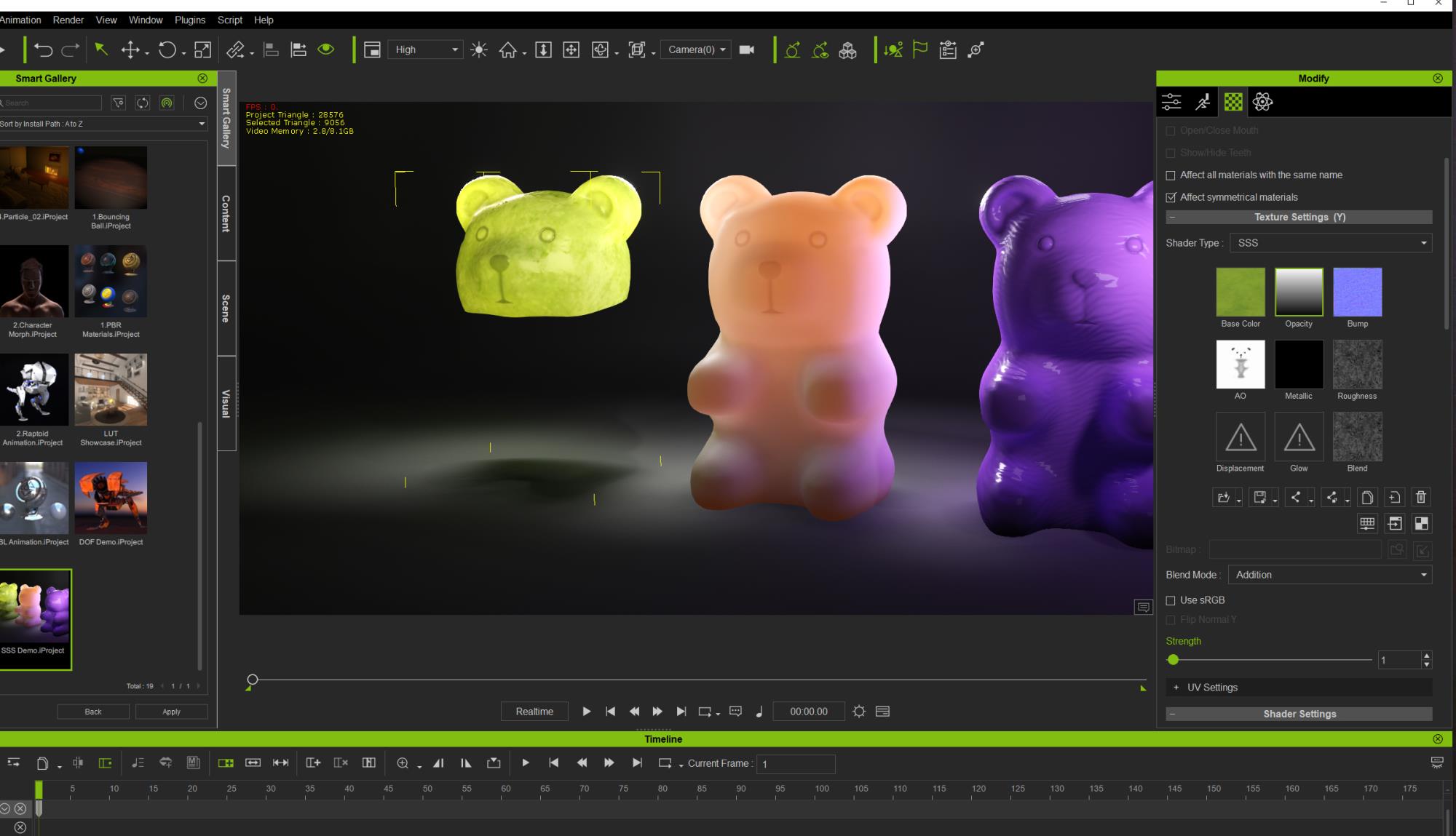This screenshot has height=836, width=1456.
Task: Open the Shader Type SSS dropdown
Action: pyautogui.click(x=1331, y=243)
